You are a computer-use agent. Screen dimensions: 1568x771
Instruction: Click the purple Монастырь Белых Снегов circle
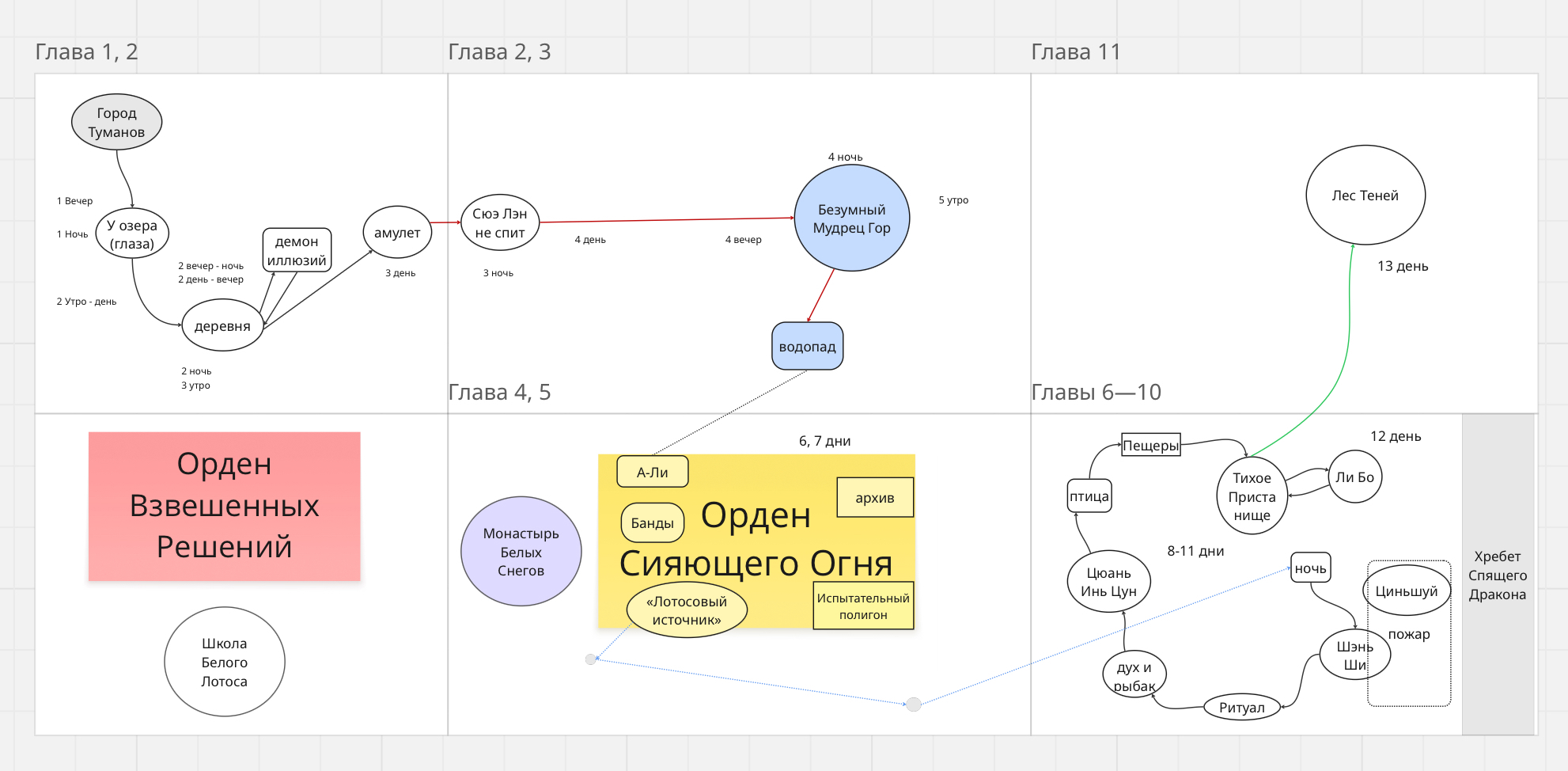click(521, 552)
